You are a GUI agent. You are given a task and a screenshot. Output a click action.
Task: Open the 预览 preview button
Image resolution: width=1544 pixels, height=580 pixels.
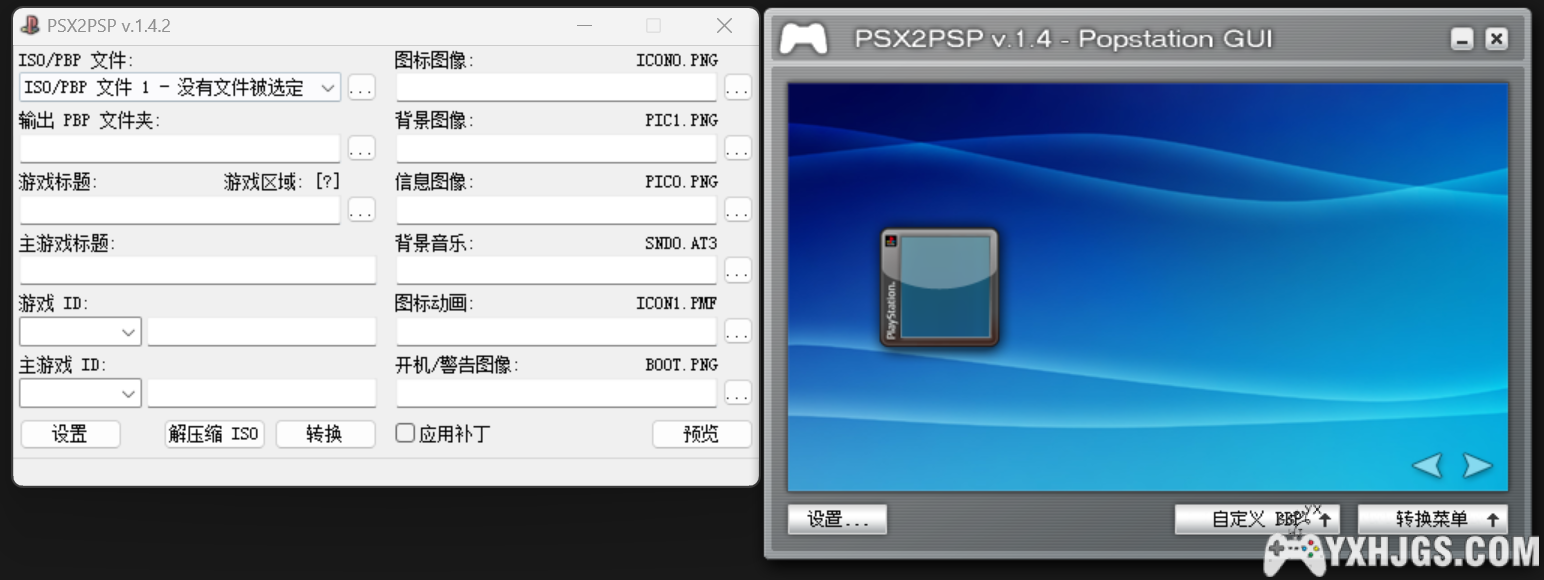[702, 433]
